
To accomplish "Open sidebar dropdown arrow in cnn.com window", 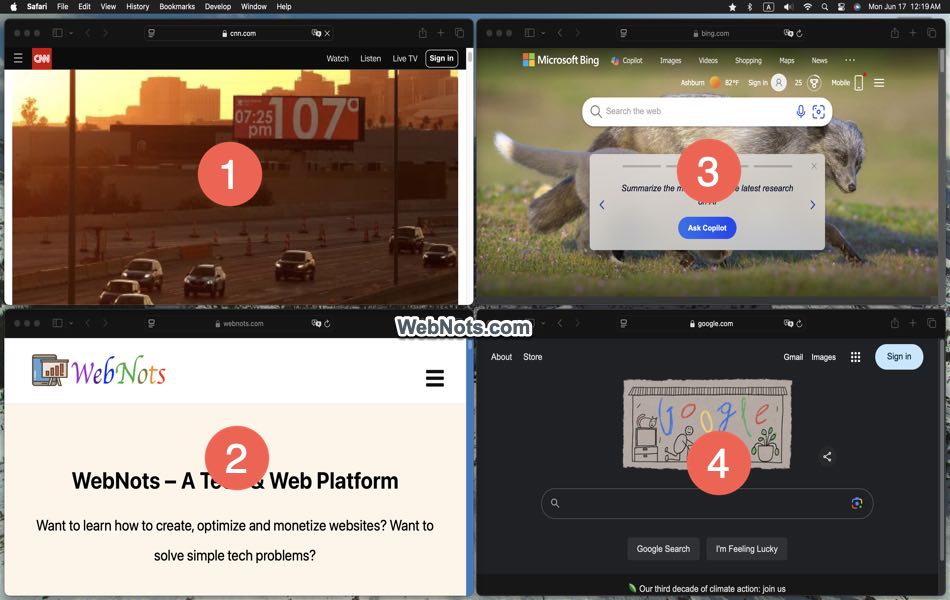I will point(71,33).
